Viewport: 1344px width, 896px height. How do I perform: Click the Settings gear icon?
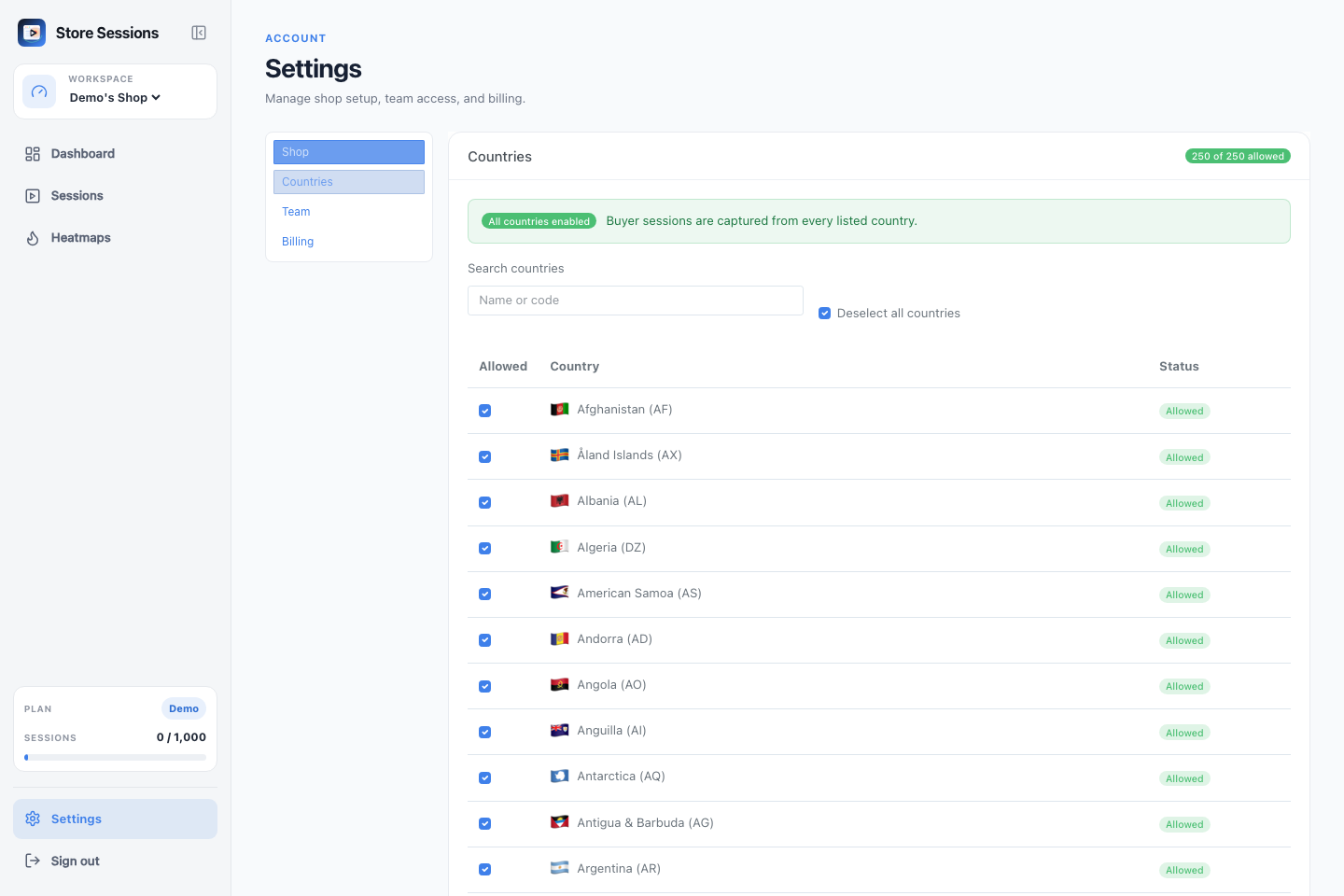(33, 819)
